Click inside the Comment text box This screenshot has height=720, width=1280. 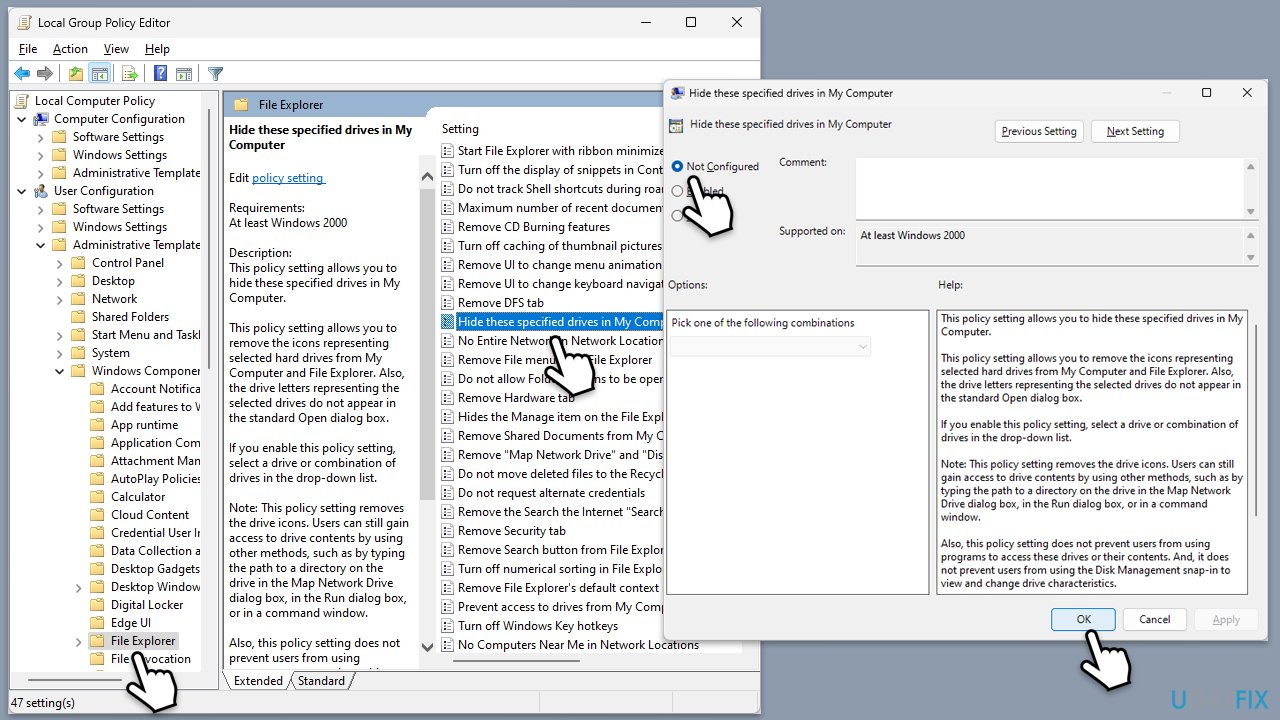(1050, 188)
